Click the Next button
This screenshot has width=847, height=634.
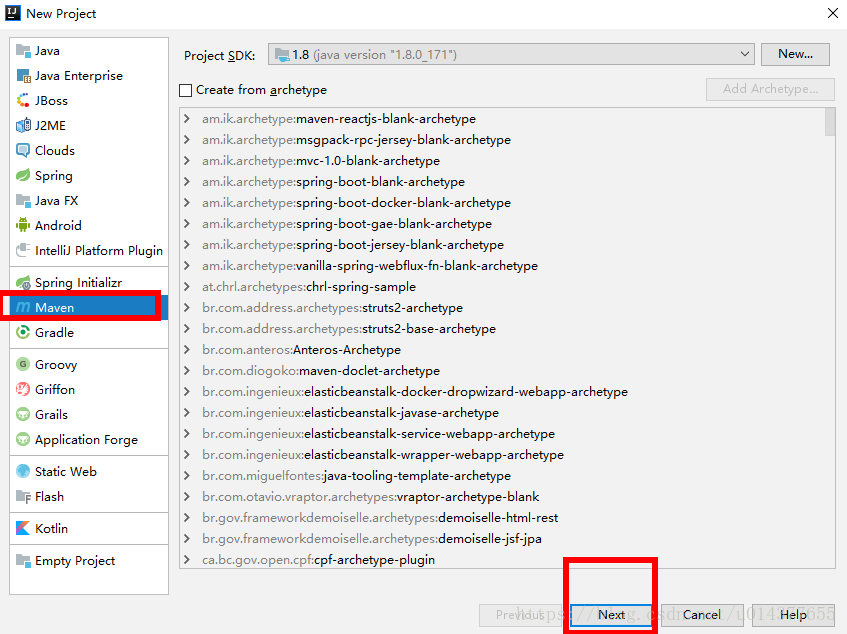611,615
